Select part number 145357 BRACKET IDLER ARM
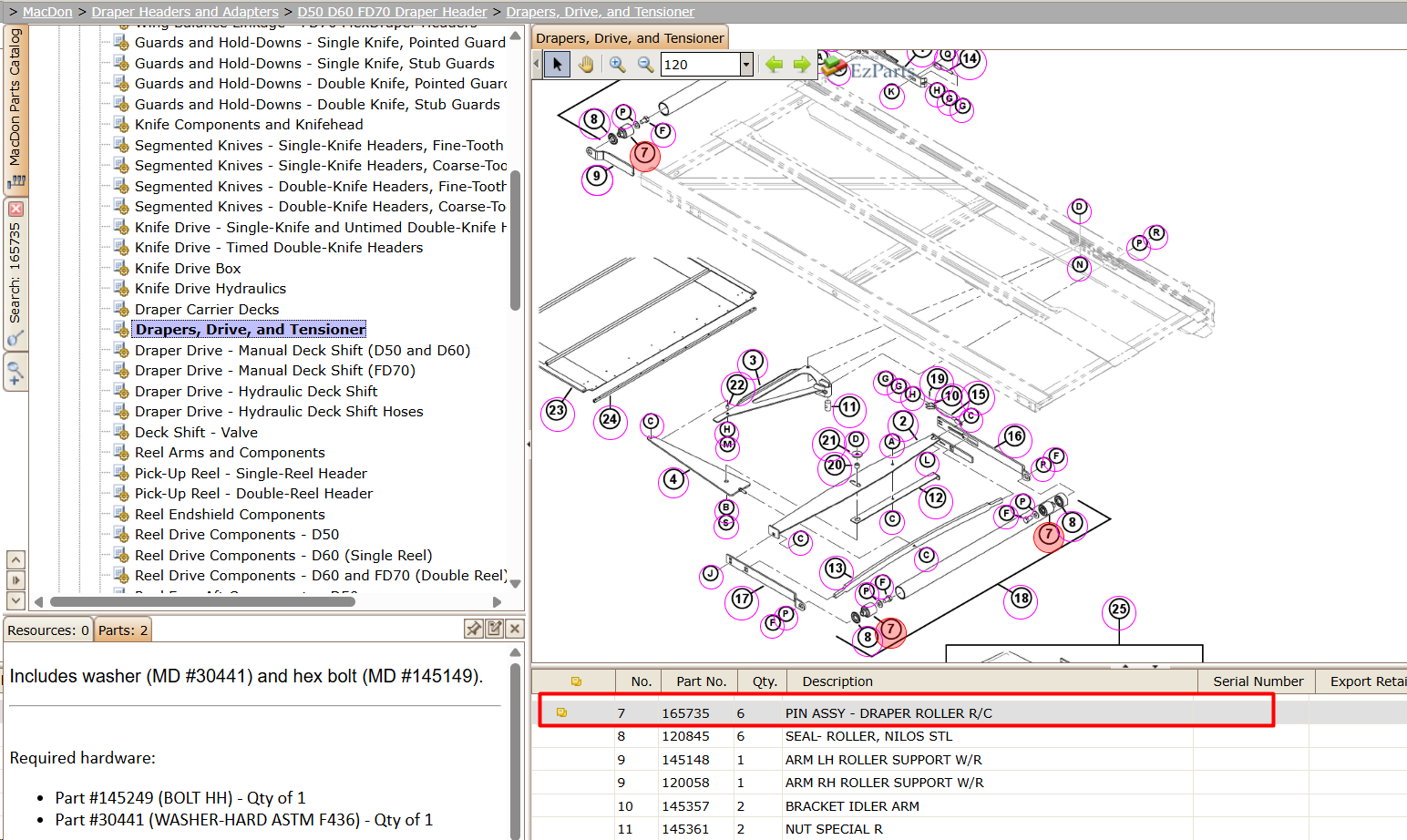Image resolution: width=1407 pixels, height=840 pixels. (969, 805)
